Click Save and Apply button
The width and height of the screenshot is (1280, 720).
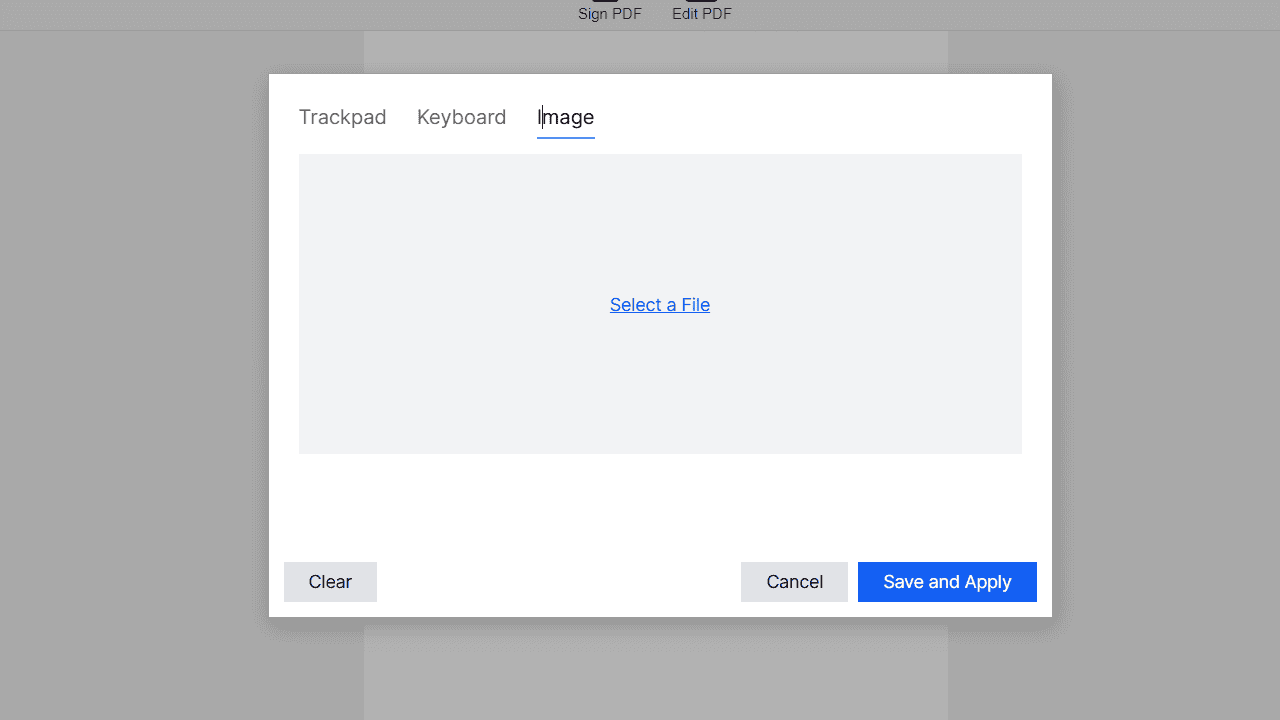click(947, 582)
